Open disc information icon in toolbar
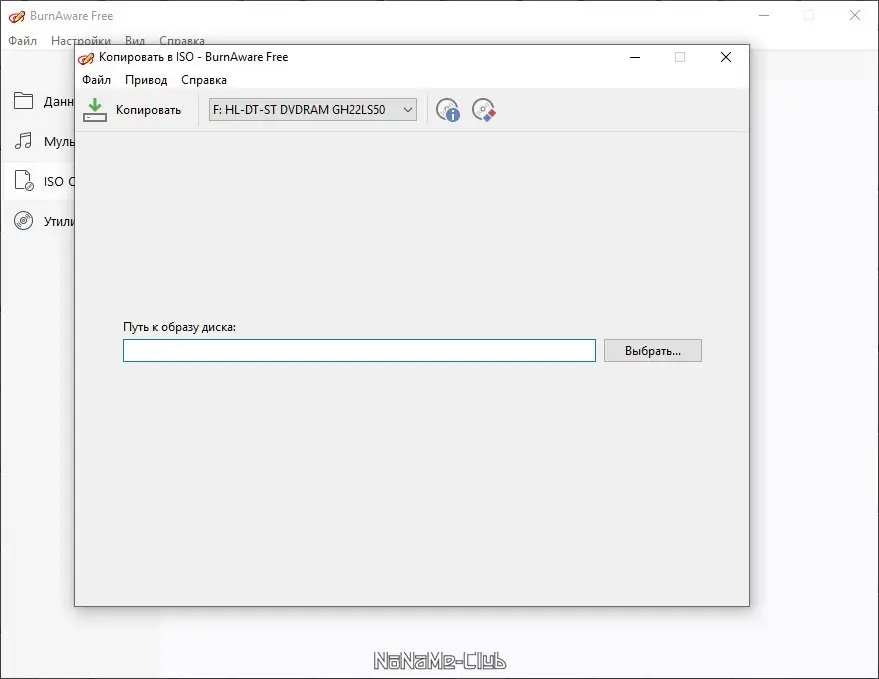This screenshot has height=679, width=879. click(448, 110)
